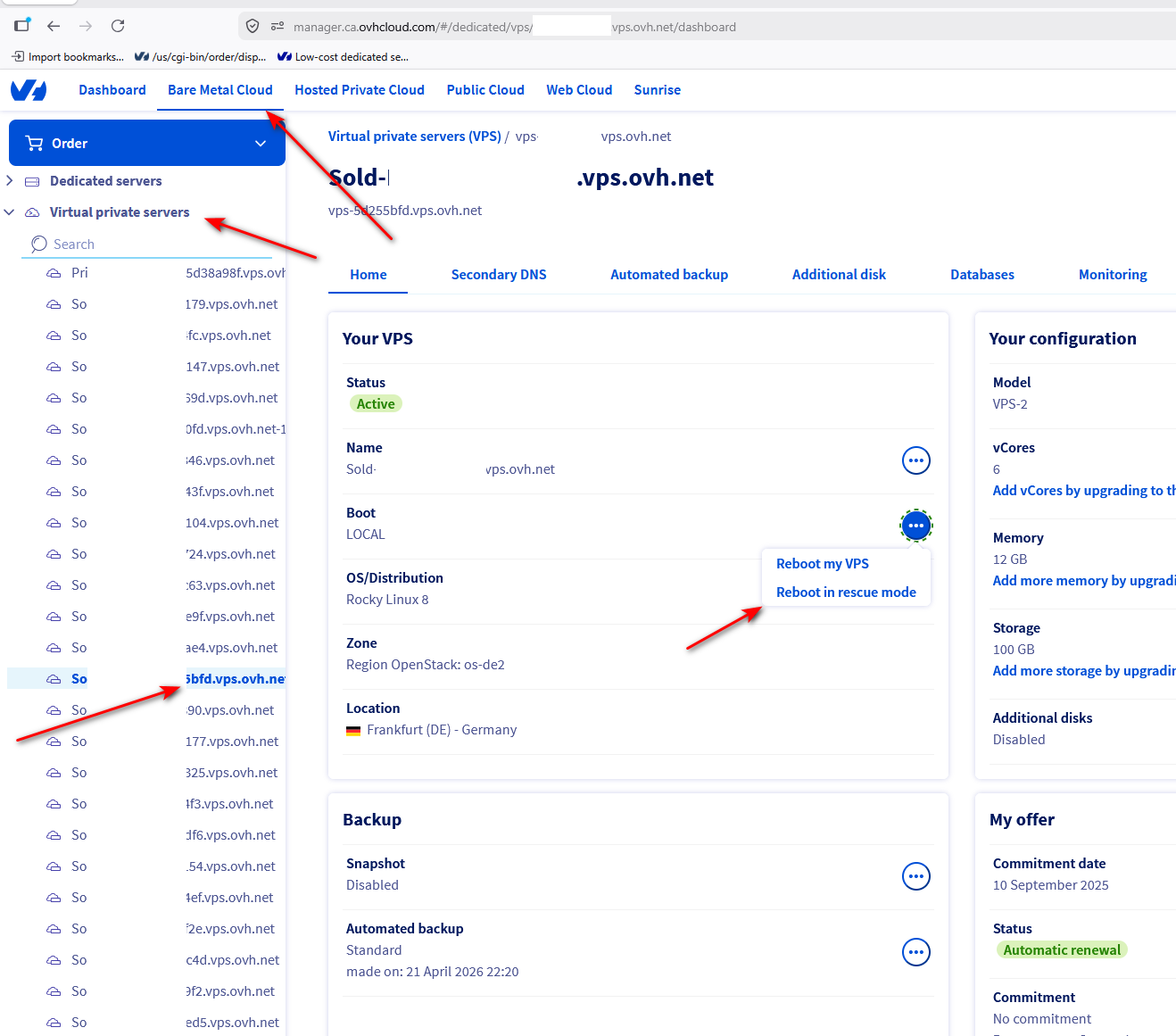The width and height of the screenshot is (1176, 1036).
Task: Click the Germany flag icon
Action: click(353, 730)
